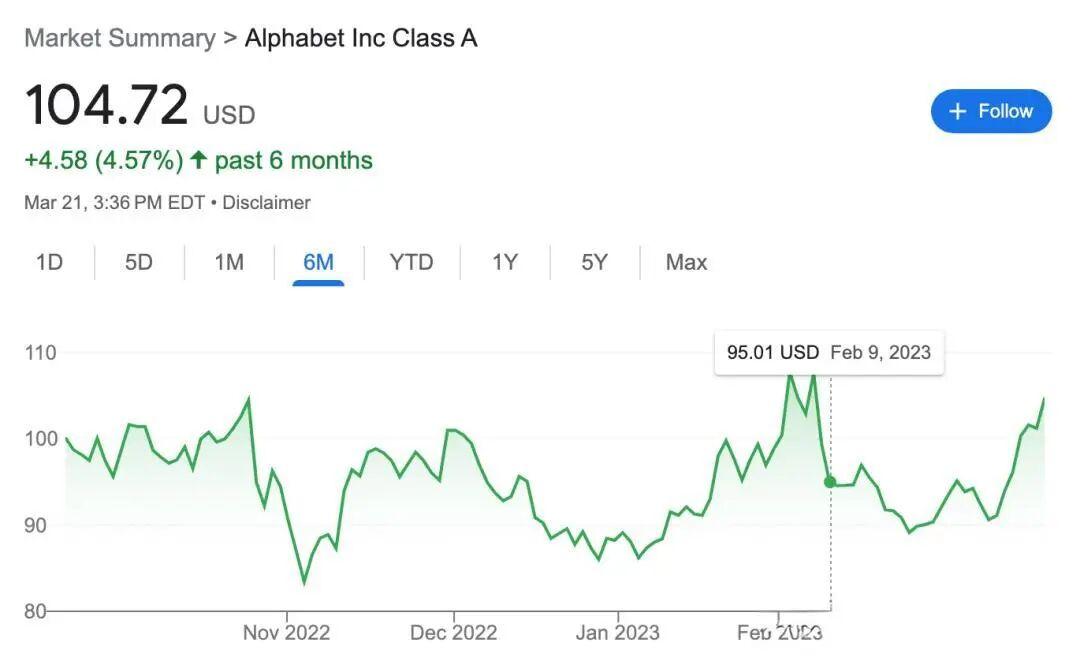Click the active 6M range tab
This screenshot has width=1080, height=661.
tap(318, 262)
